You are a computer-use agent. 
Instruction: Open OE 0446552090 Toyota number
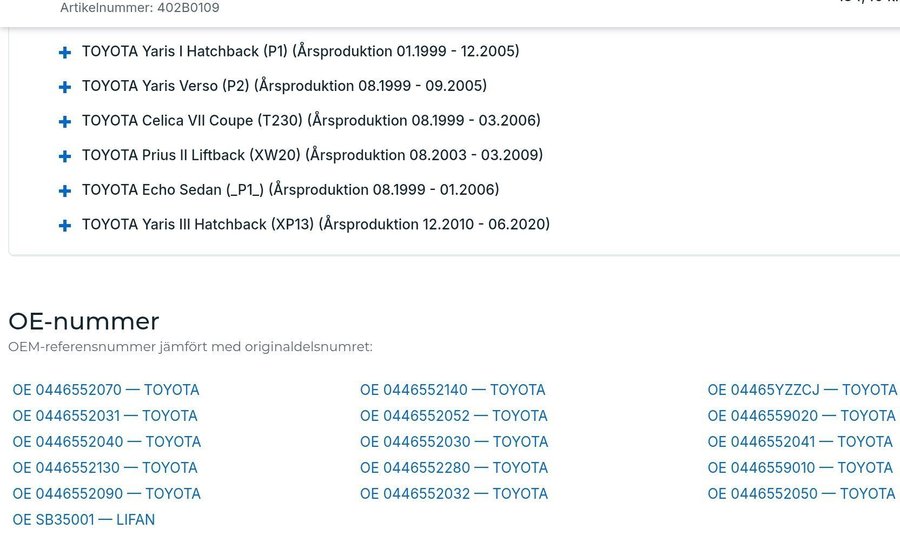pyautogui.click(x=107, y=494)
